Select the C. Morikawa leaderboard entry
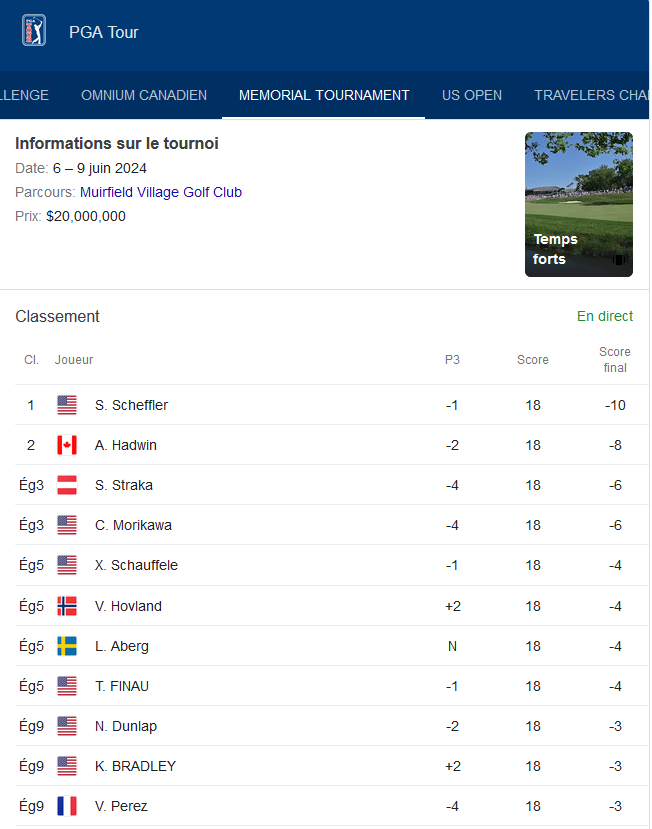The height and width of the screenshot is (829, 652). tap(332, 525)
